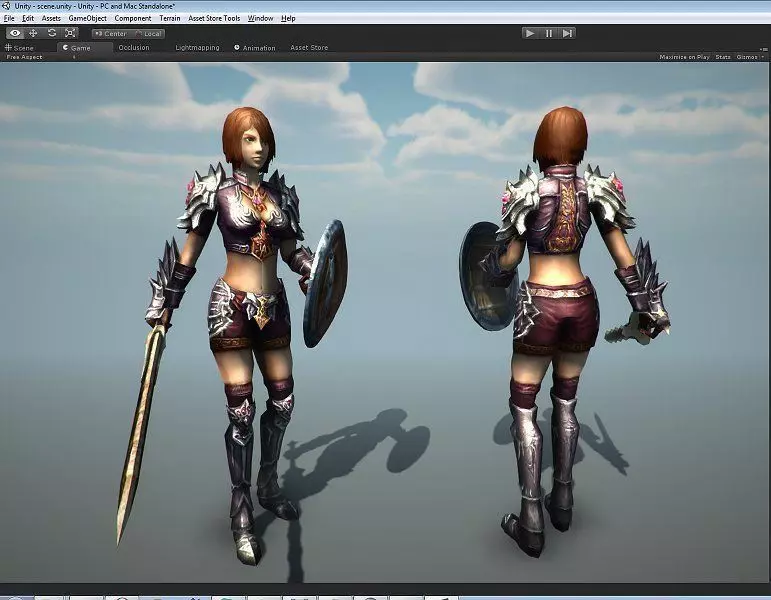Image resolution: width=771 pixels, height=600 pixels.
Task: Open the Component menu
Action: [133, 18]
